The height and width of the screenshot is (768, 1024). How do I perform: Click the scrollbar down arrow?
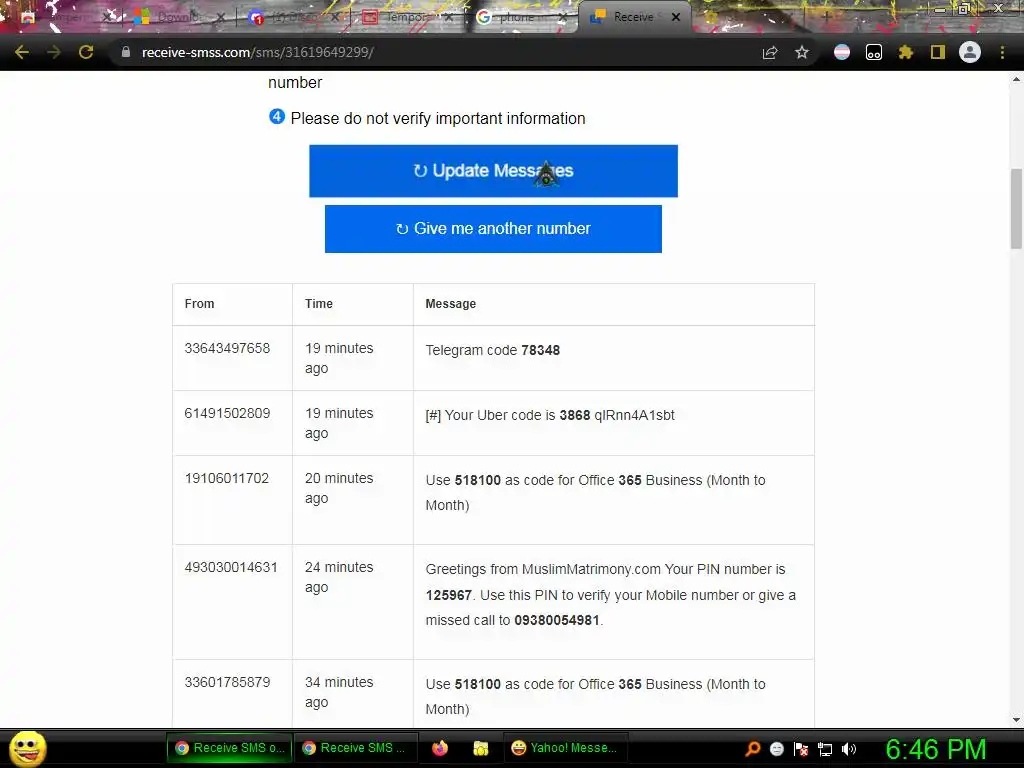pos(1016,720)
